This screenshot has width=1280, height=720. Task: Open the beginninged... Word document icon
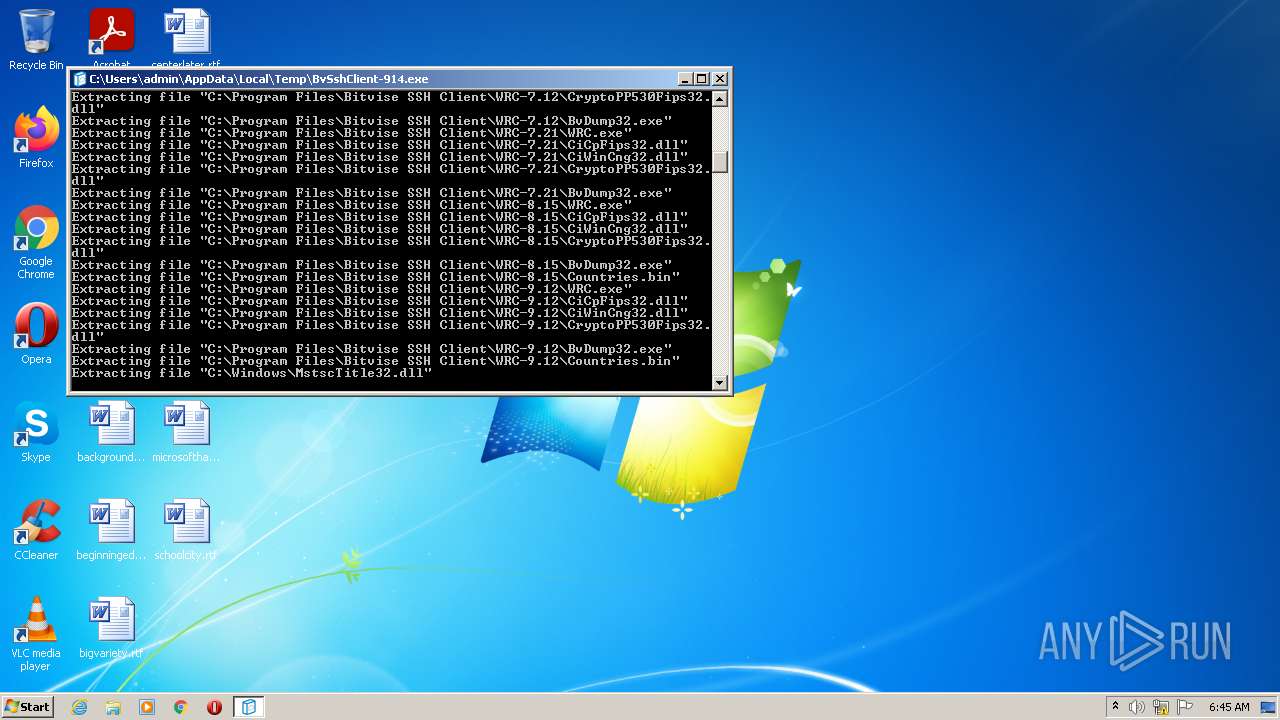(111, 530)
